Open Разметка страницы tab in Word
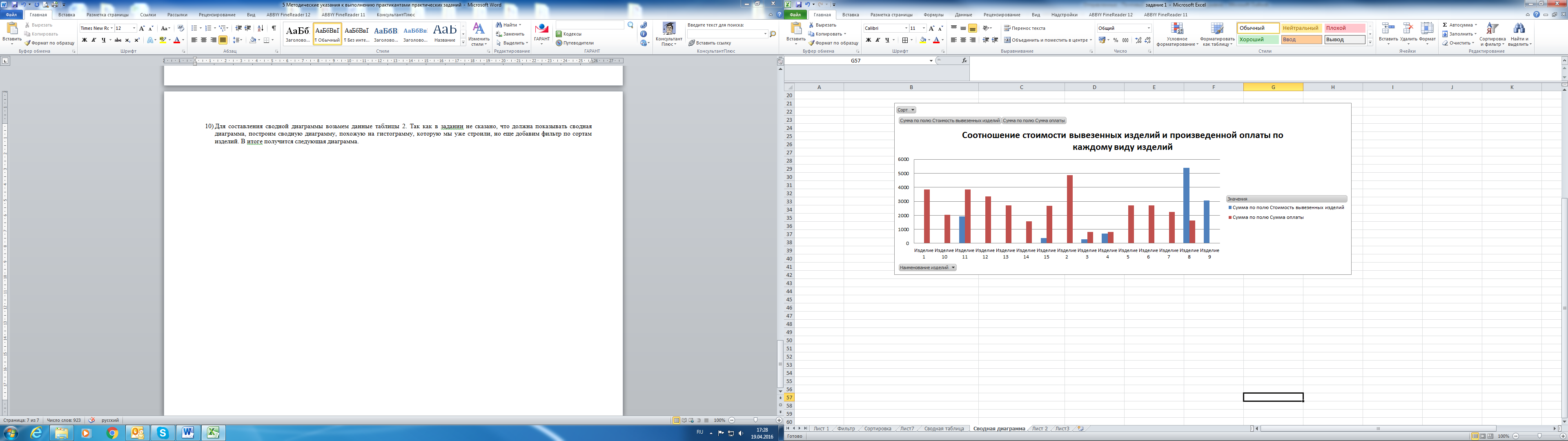The height and width of the screenshot is (441, 1568). [x=108, y=15]
